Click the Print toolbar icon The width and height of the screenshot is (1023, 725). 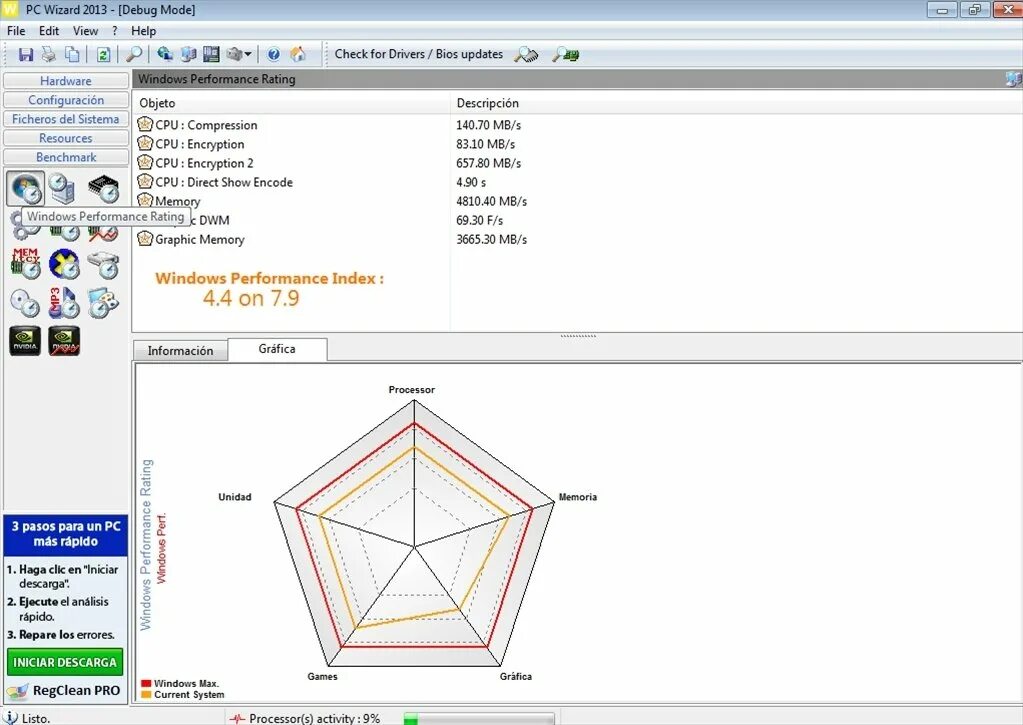pos(49,54)
